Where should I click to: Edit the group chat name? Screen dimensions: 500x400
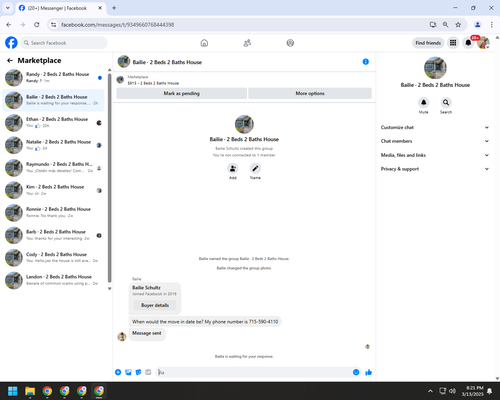255,168
